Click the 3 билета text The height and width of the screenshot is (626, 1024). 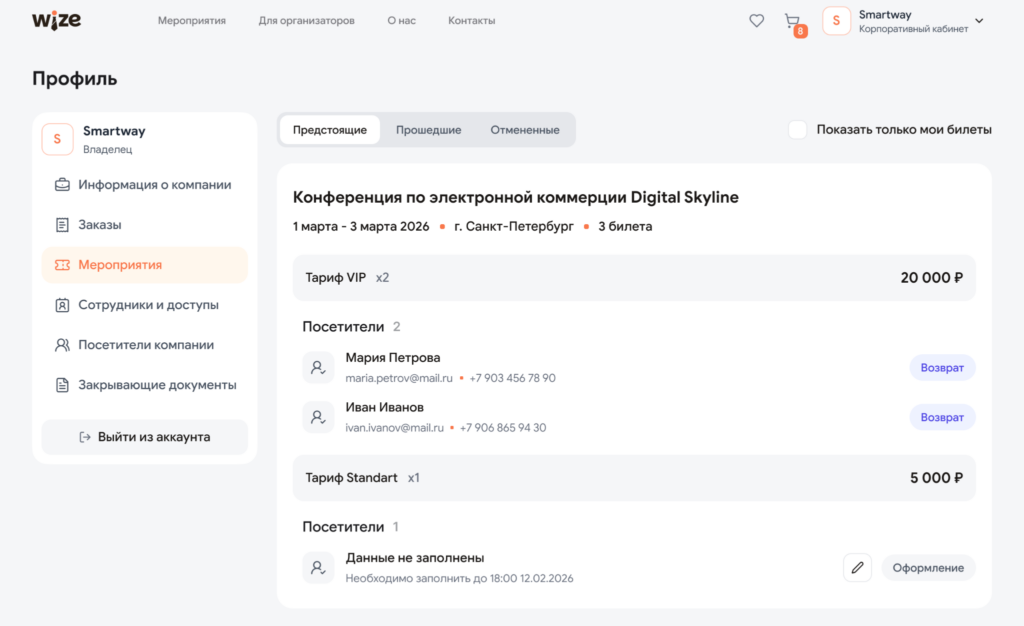coord(625,227)
